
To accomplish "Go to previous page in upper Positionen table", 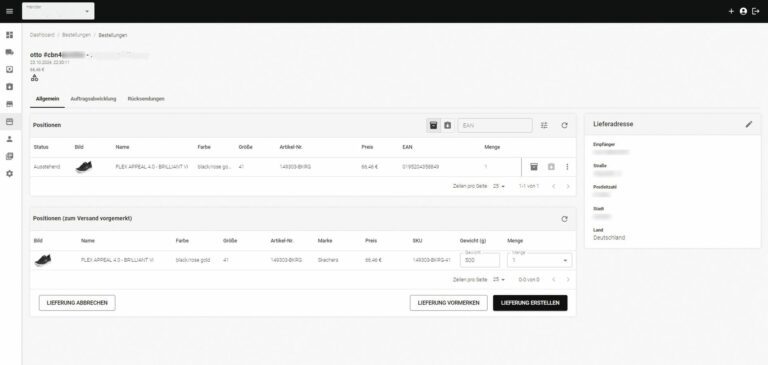I will 553,186.
